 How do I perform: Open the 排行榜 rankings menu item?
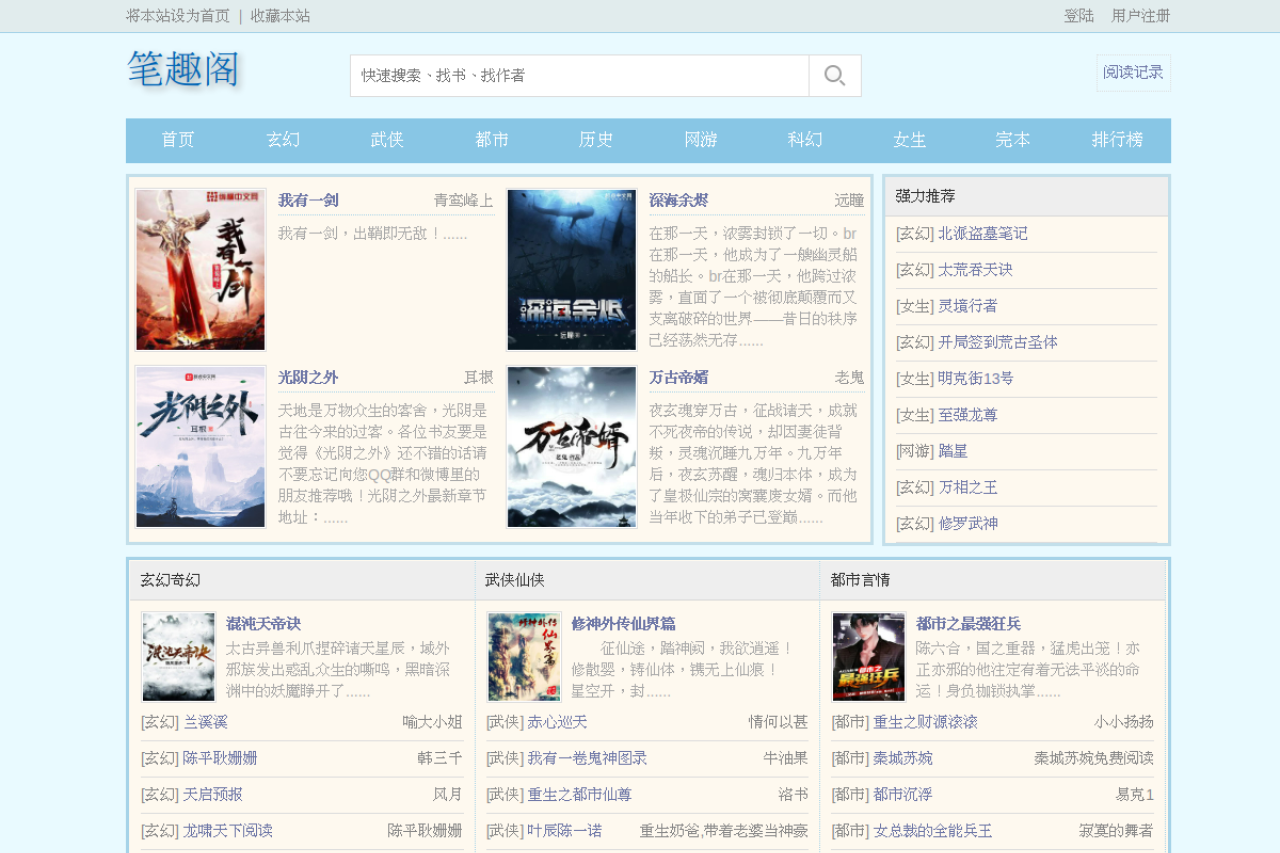(x=1117, y=140)
